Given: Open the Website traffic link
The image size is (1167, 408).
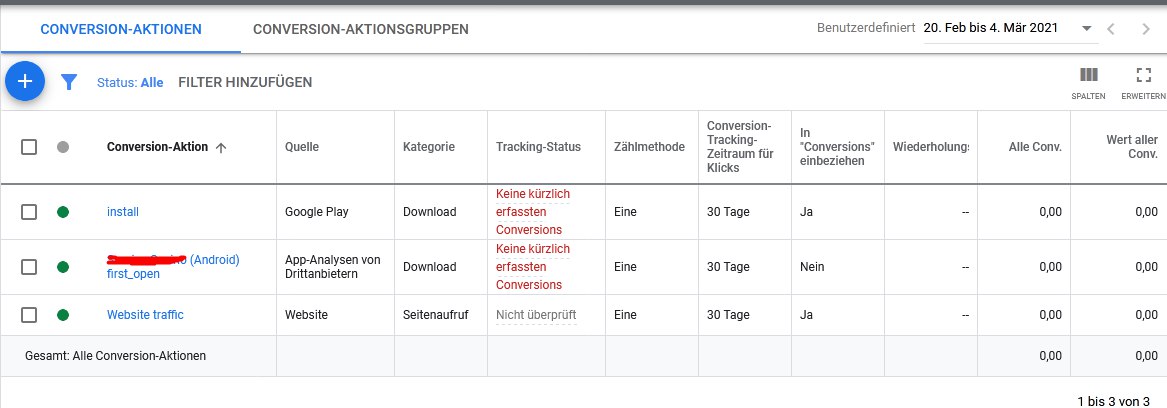Looking at the screenshot, I should 145,315.
